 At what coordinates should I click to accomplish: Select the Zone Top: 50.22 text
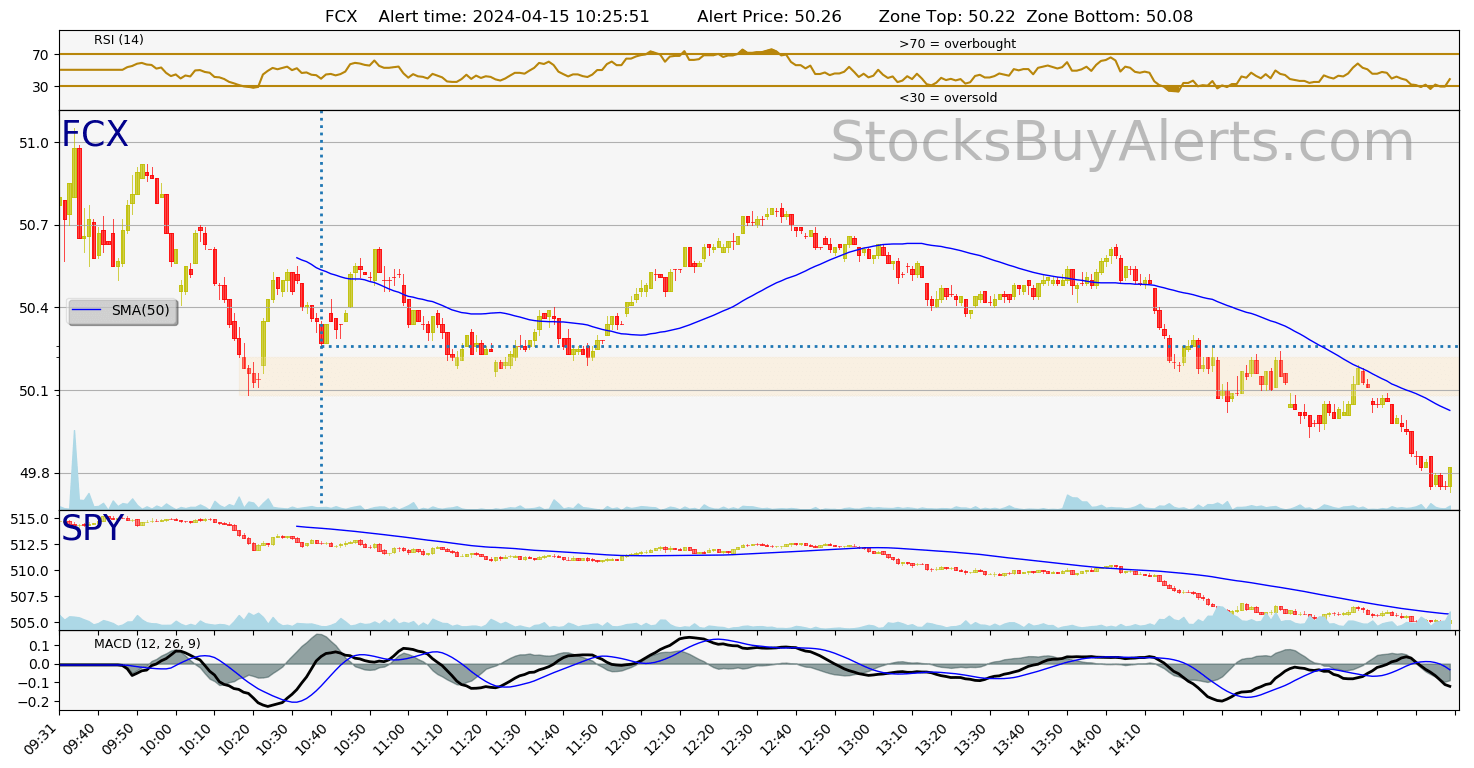coord(945,17)
